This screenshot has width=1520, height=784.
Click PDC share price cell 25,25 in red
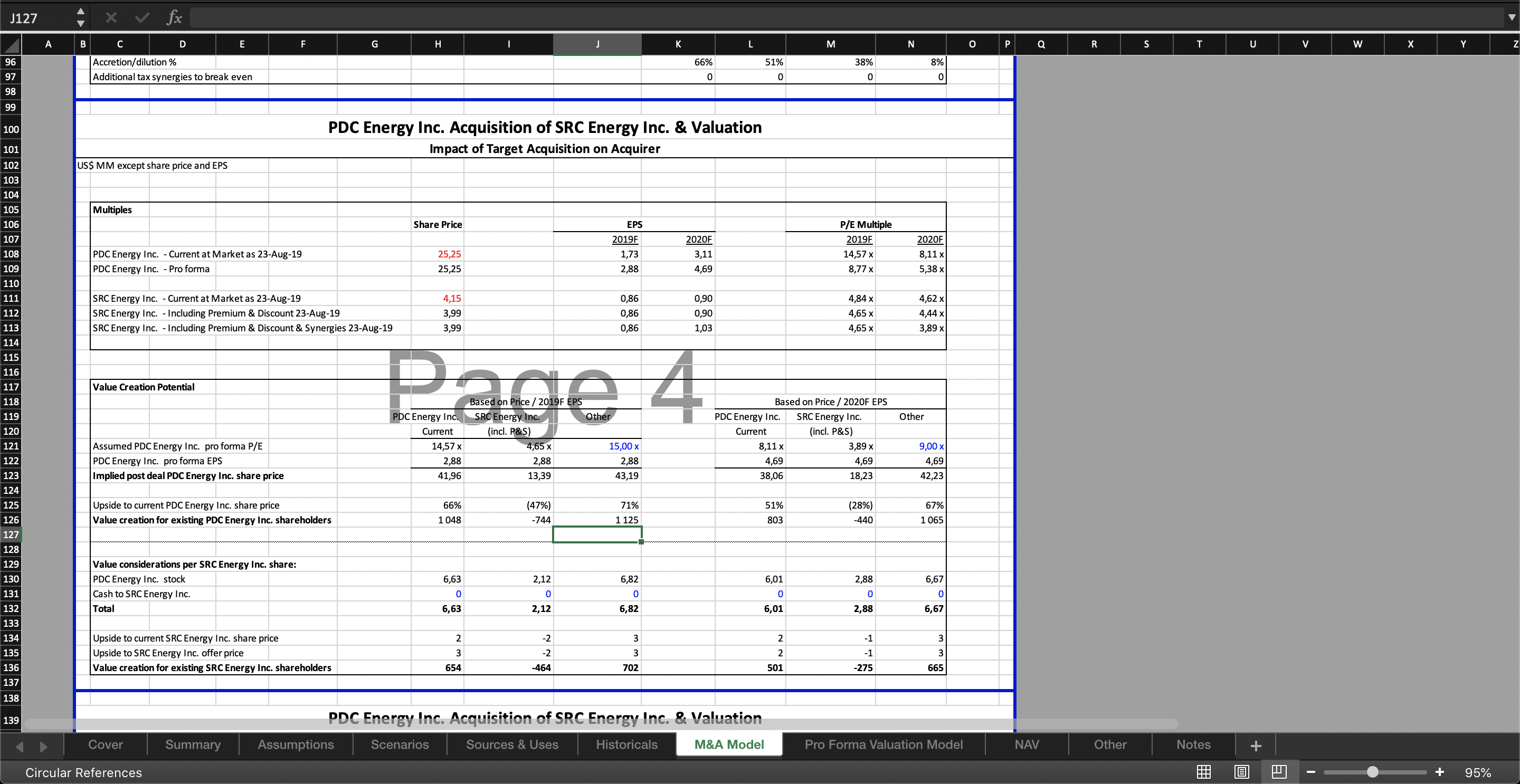(438, 254)
